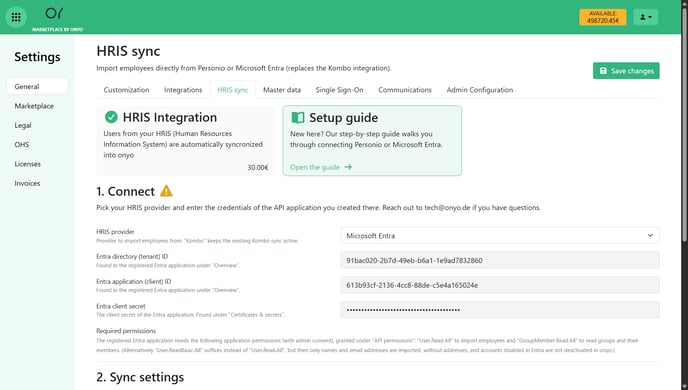Open the guide link
This screenshot has height=390, width=688.
[321, 167]
